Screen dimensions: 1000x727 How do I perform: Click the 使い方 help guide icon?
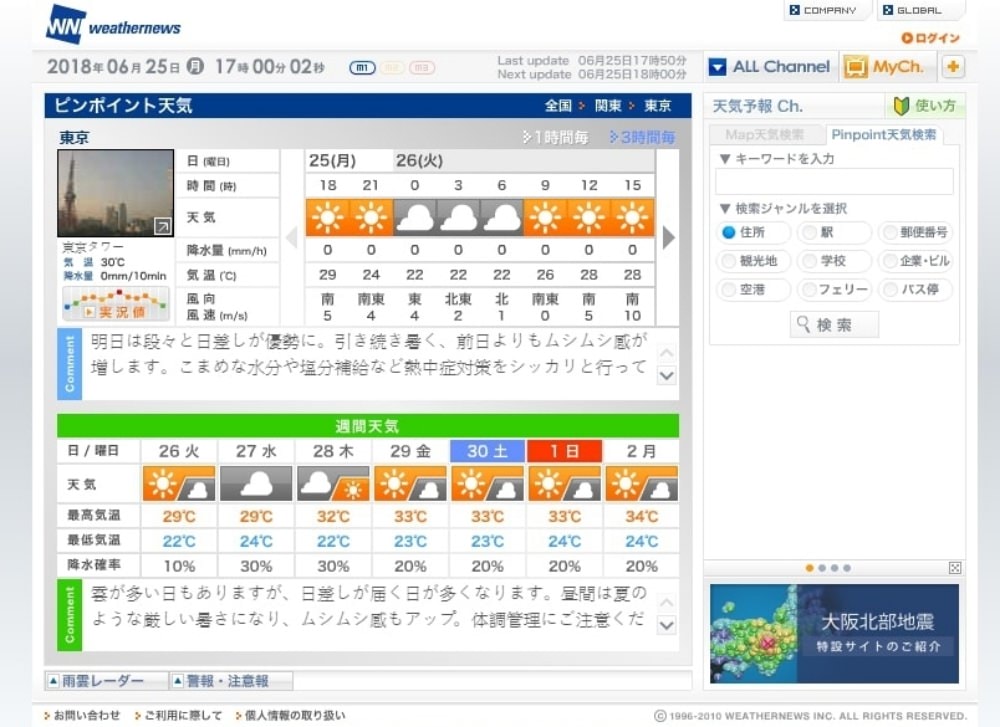point(925,106)
